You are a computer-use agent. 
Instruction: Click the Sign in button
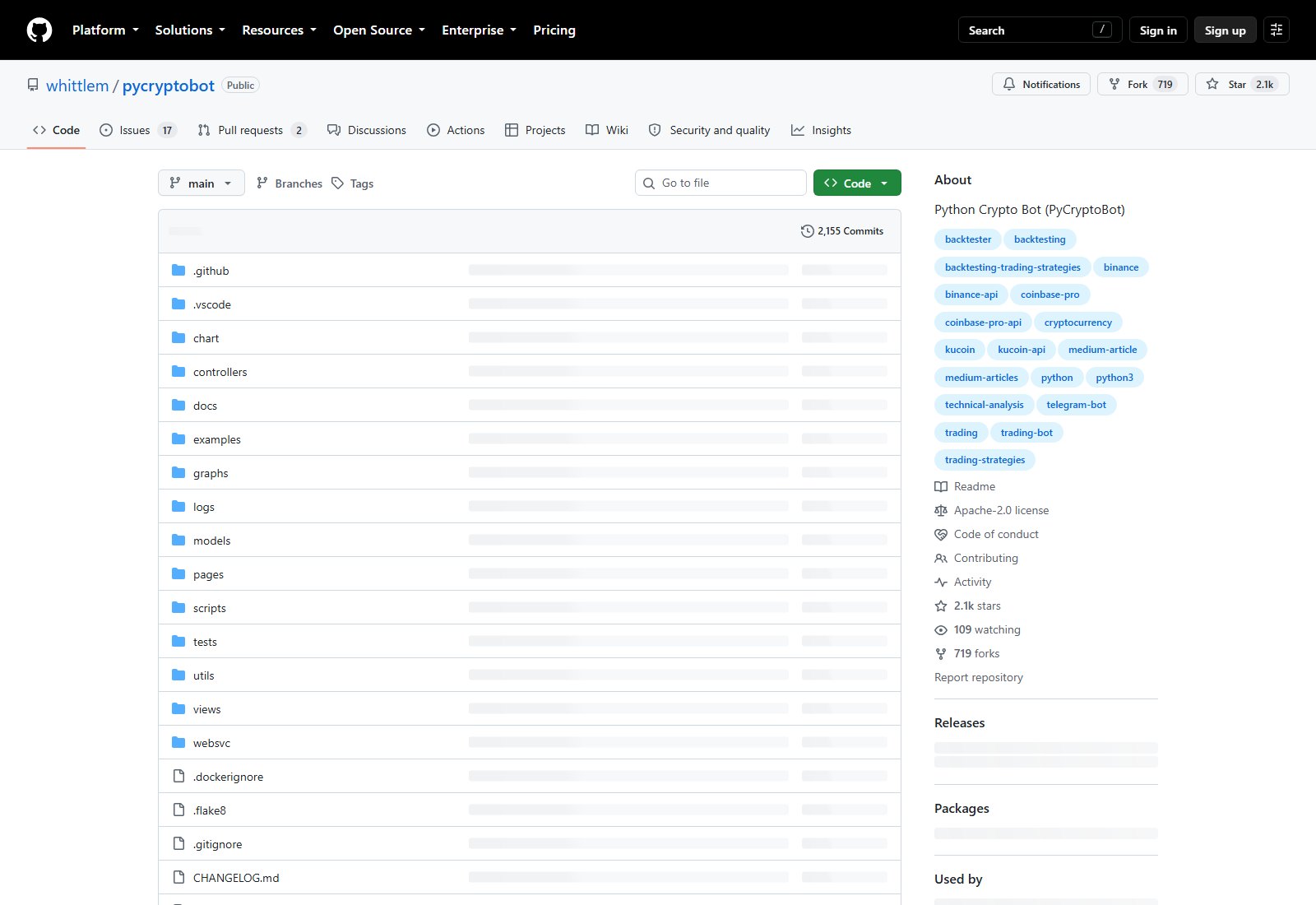pos(1158,30)
